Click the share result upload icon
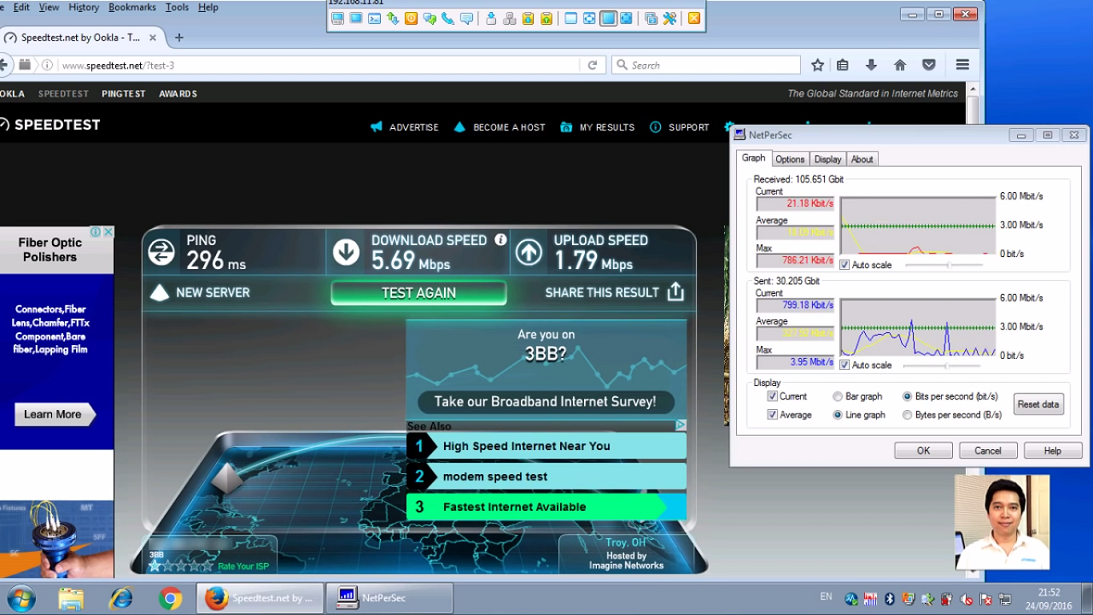This screenshot has height=615, width=1093. click(675, 292)
